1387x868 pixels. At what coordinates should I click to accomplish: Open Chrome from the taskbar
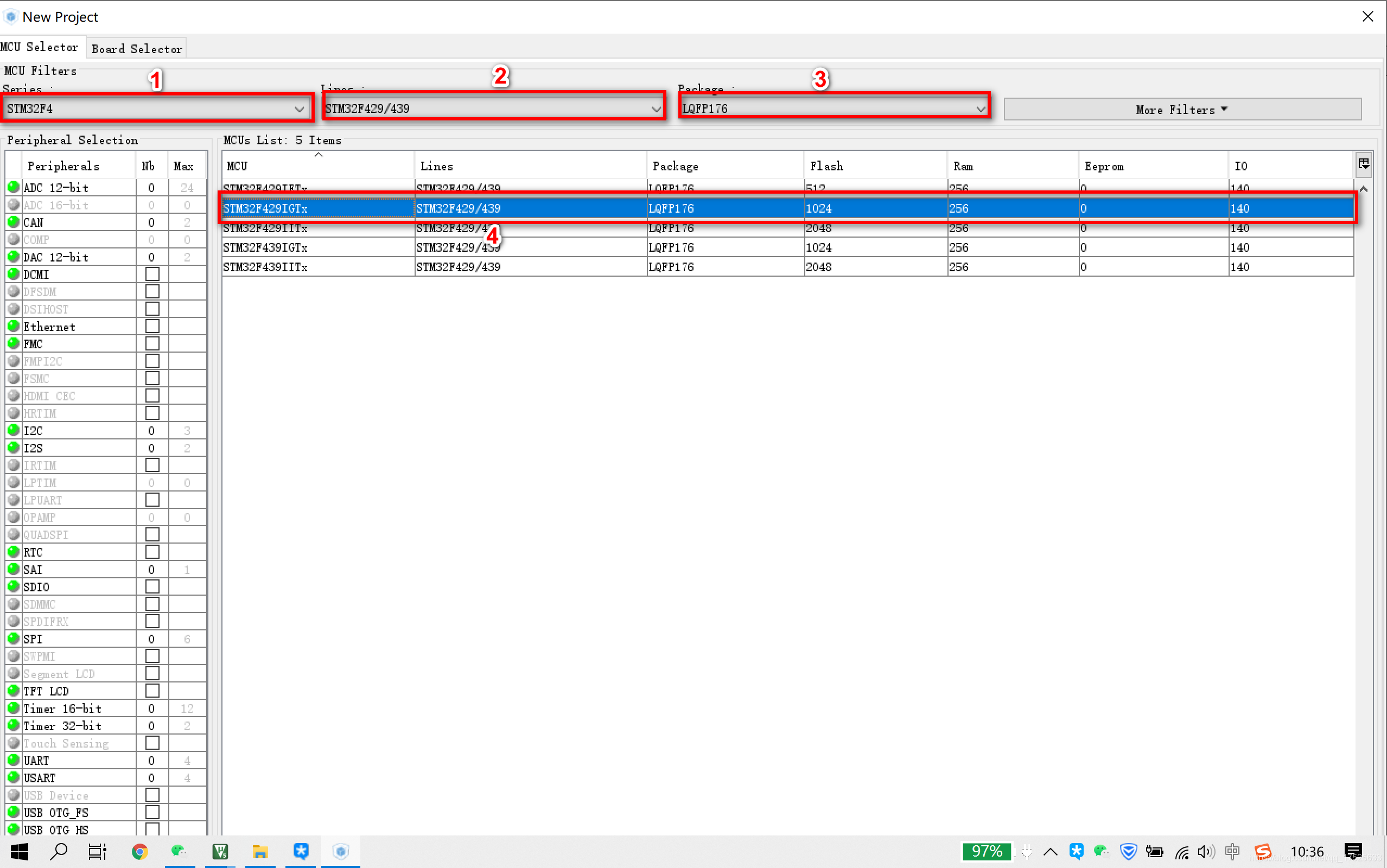139,851
